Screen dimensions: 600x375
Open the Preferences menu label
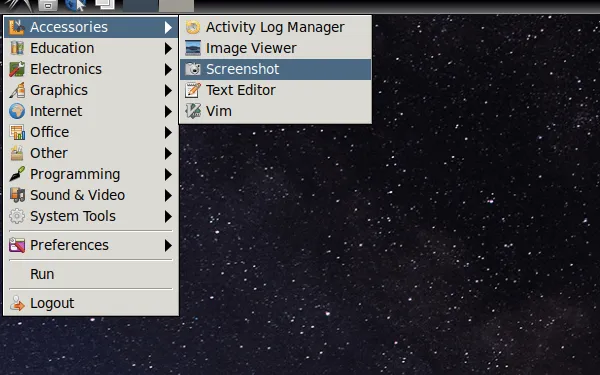tap(69, 245)
